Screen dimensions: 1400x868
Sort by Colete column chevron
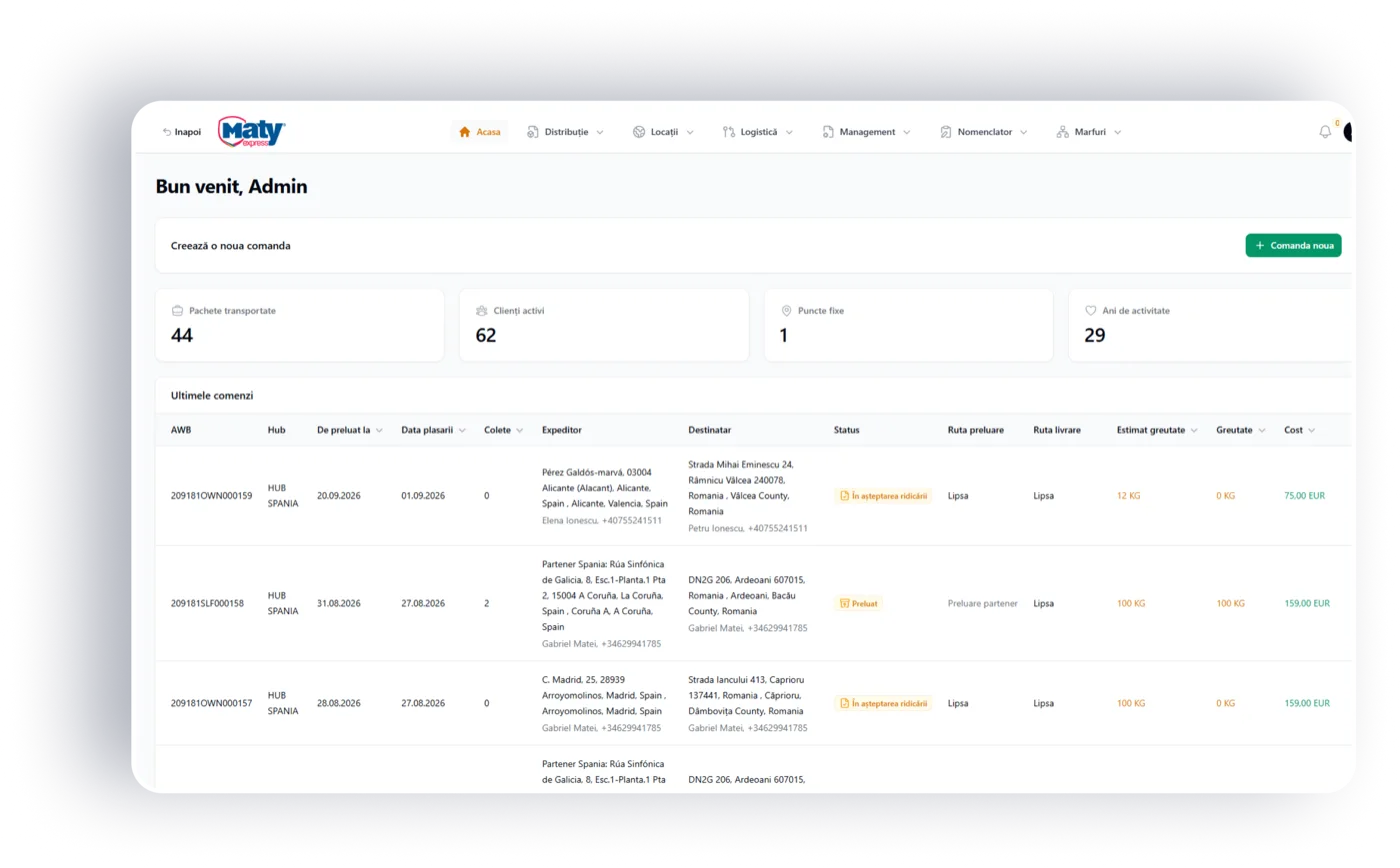[519, 430]
